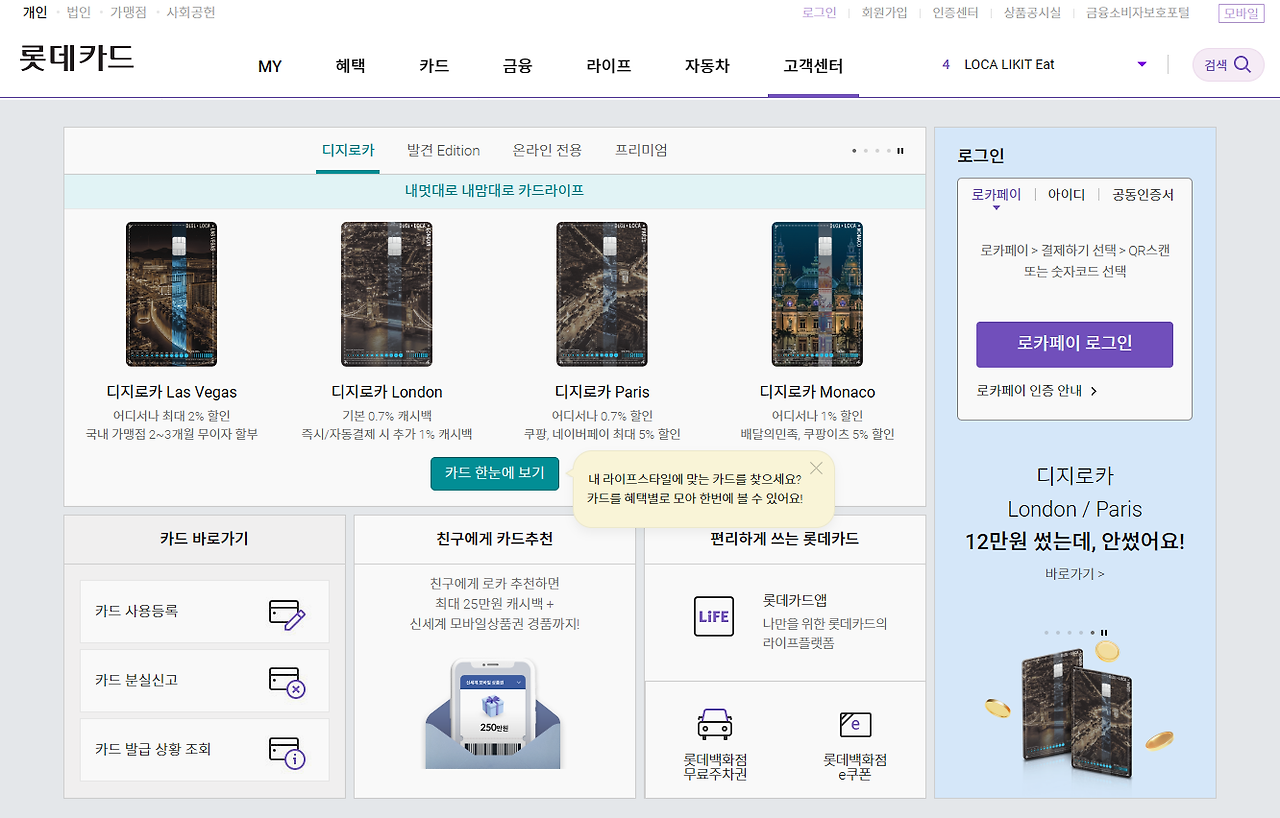The image size is (1280, 818).
Task: Open 디지로카 Paris card image
Action: (x=602, y=294)
